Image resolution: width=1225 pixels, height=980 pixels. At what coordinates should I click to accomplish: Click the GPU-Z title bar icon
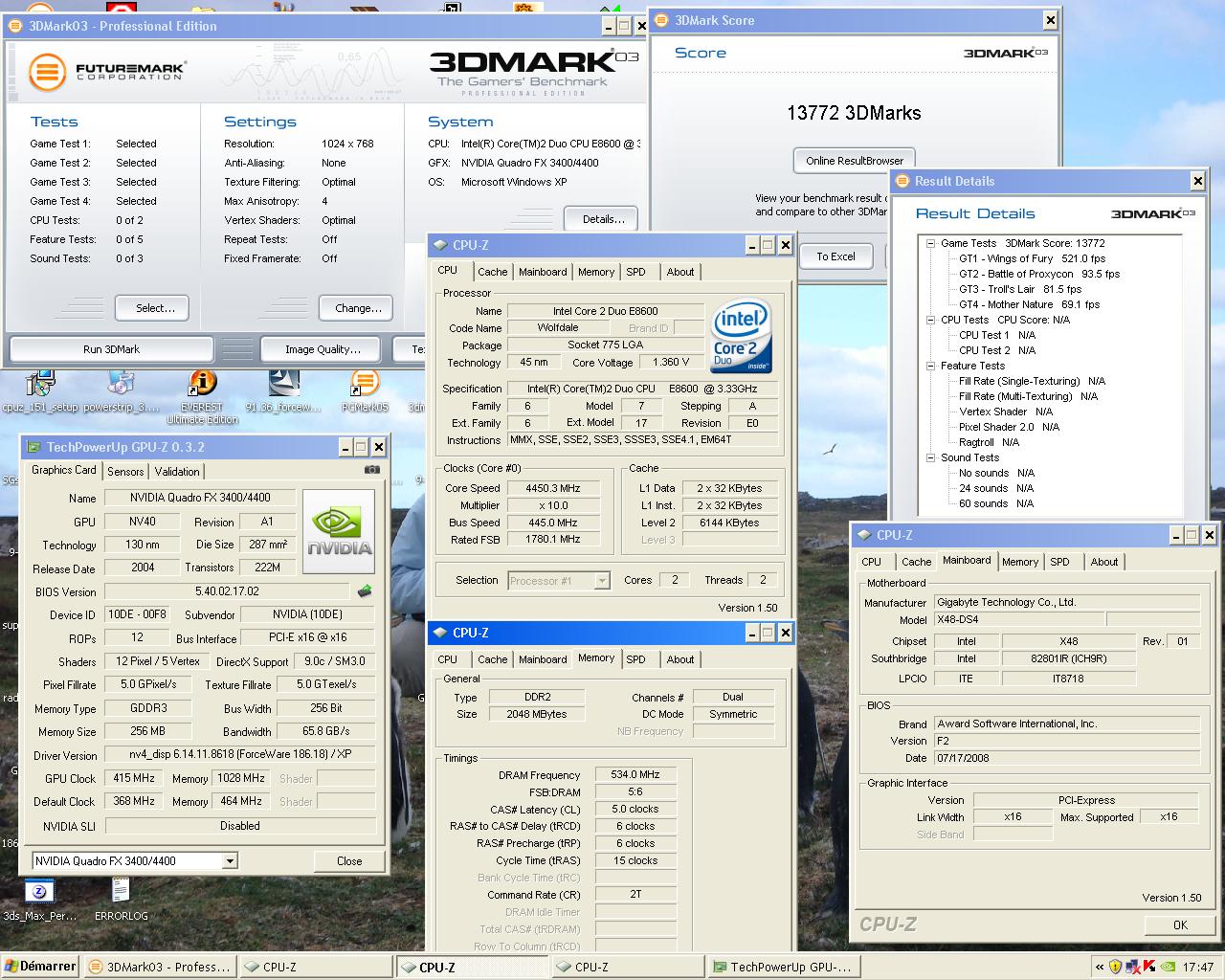(x=34, y=447)
